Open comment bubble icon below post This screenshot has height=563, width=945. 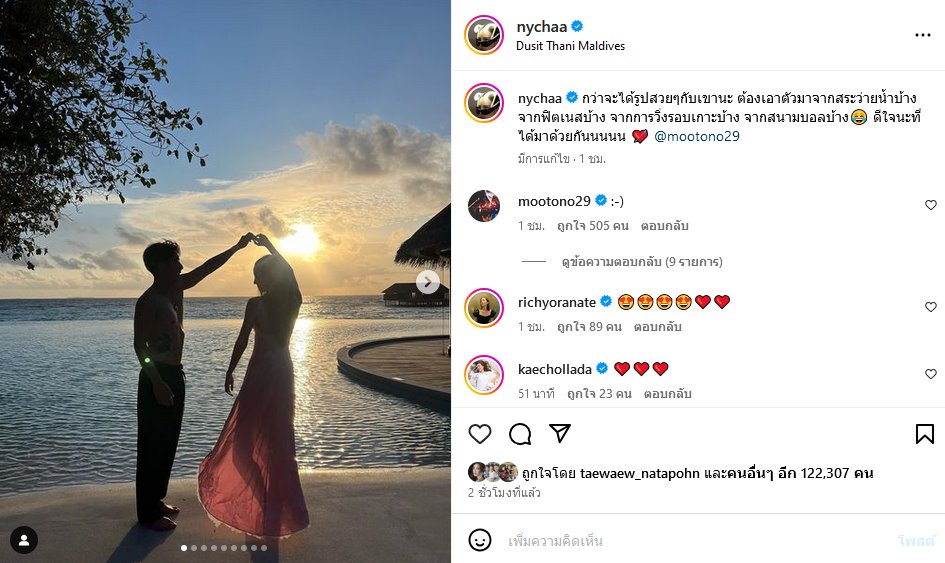click(x=520, y=434)
